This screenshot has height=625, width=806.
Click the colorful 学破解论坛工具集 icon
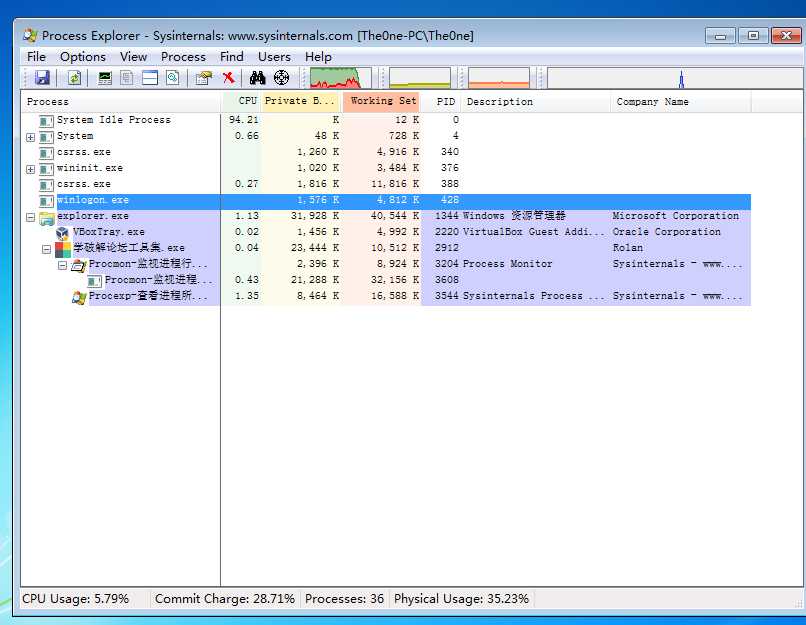tap(62, 249)
